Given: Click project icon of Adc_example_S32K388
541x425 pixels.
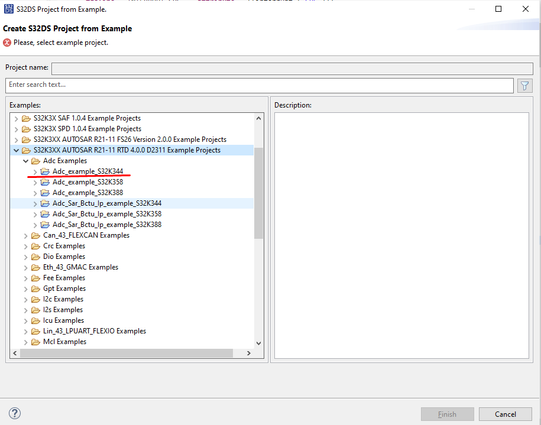Looking at the screenshot, I should (x=45, y=193).
